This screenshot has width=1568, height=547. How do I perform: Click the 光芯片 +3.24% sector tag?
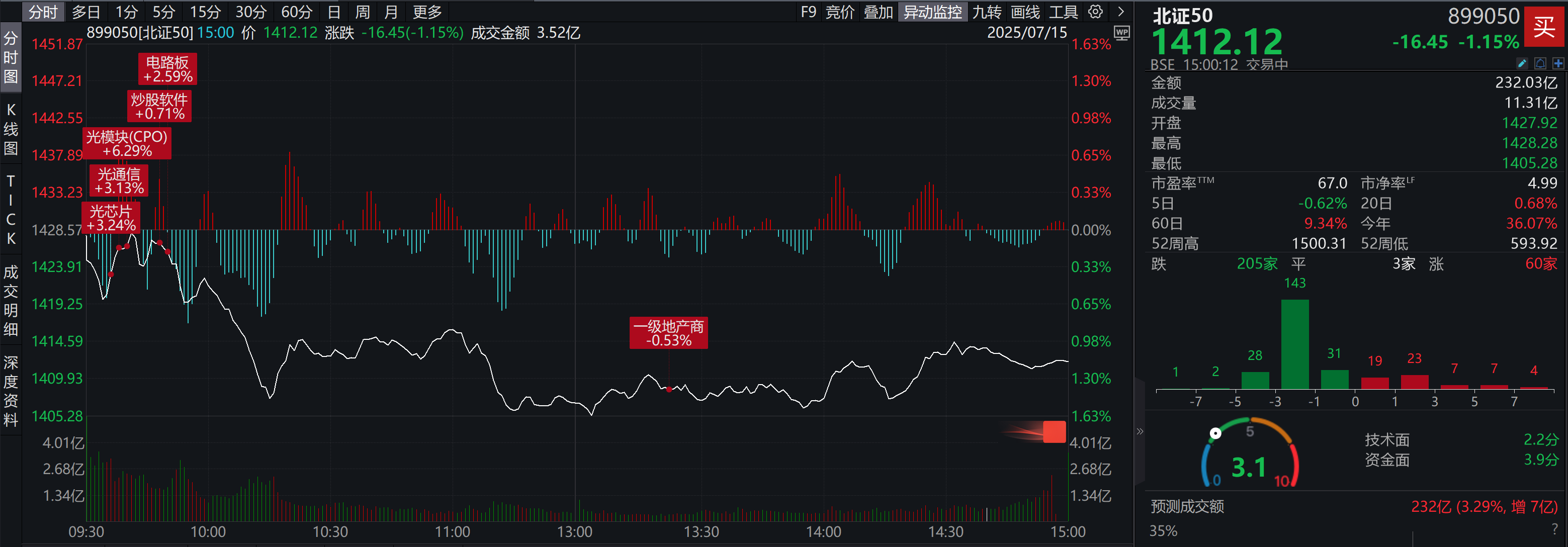pyautogui.click(x=111, y=218)
